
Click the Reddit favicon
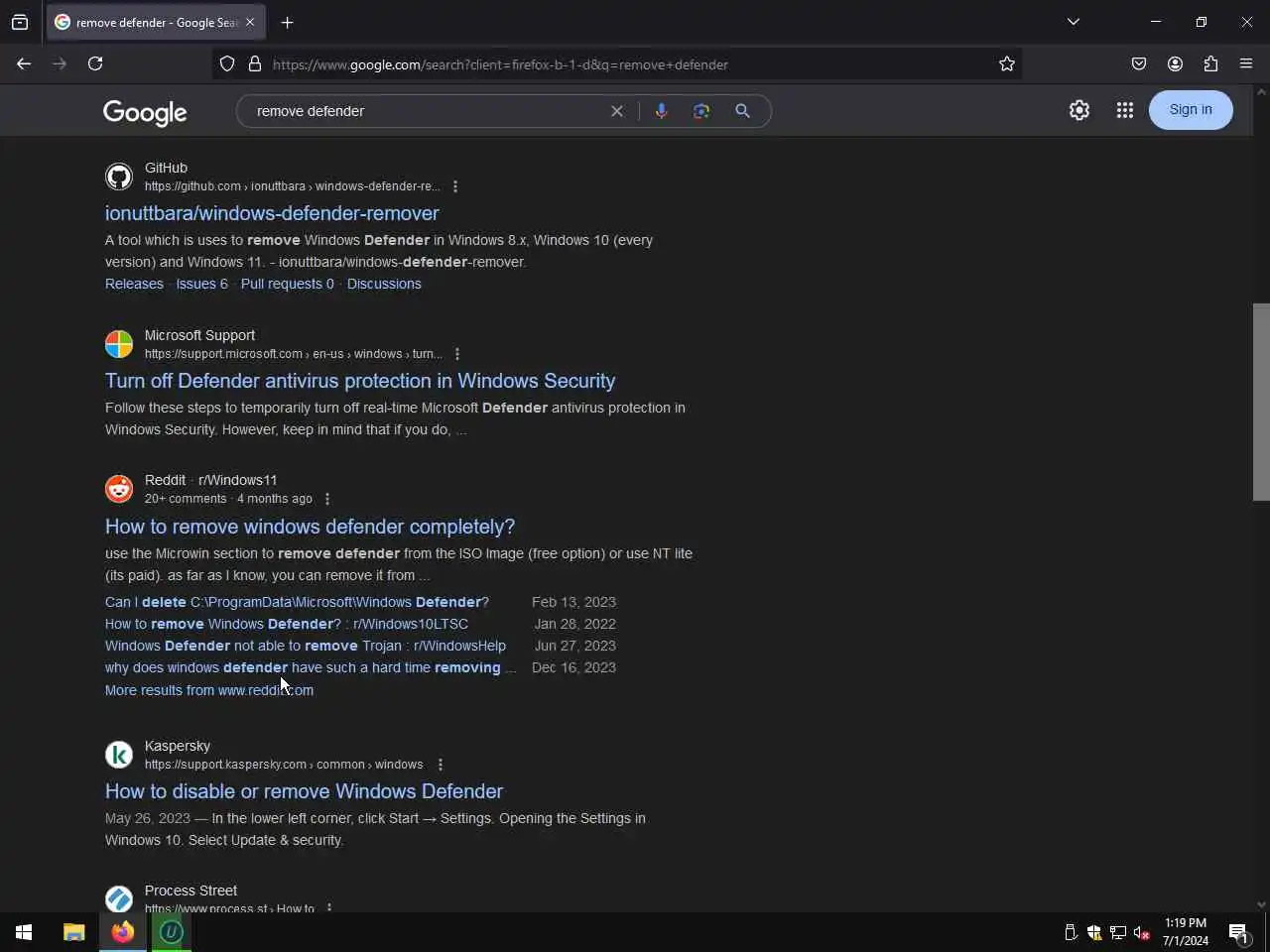click(x=119, y=489)
